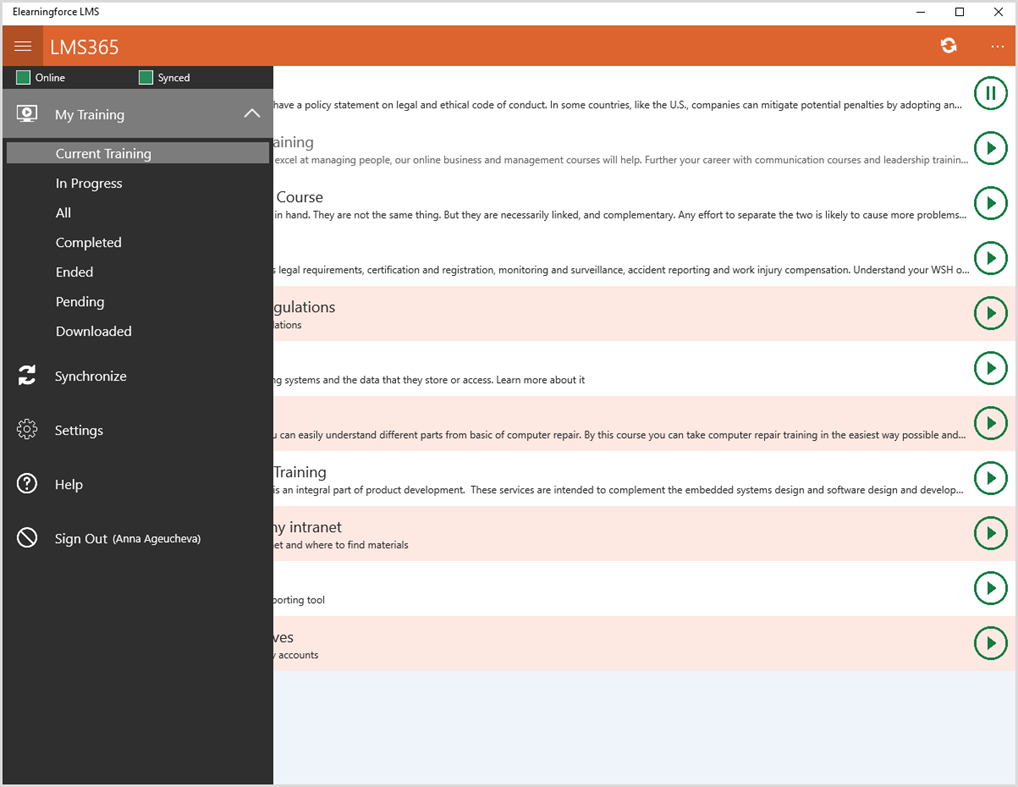Open the Completed trainings list

coord(88,242)
